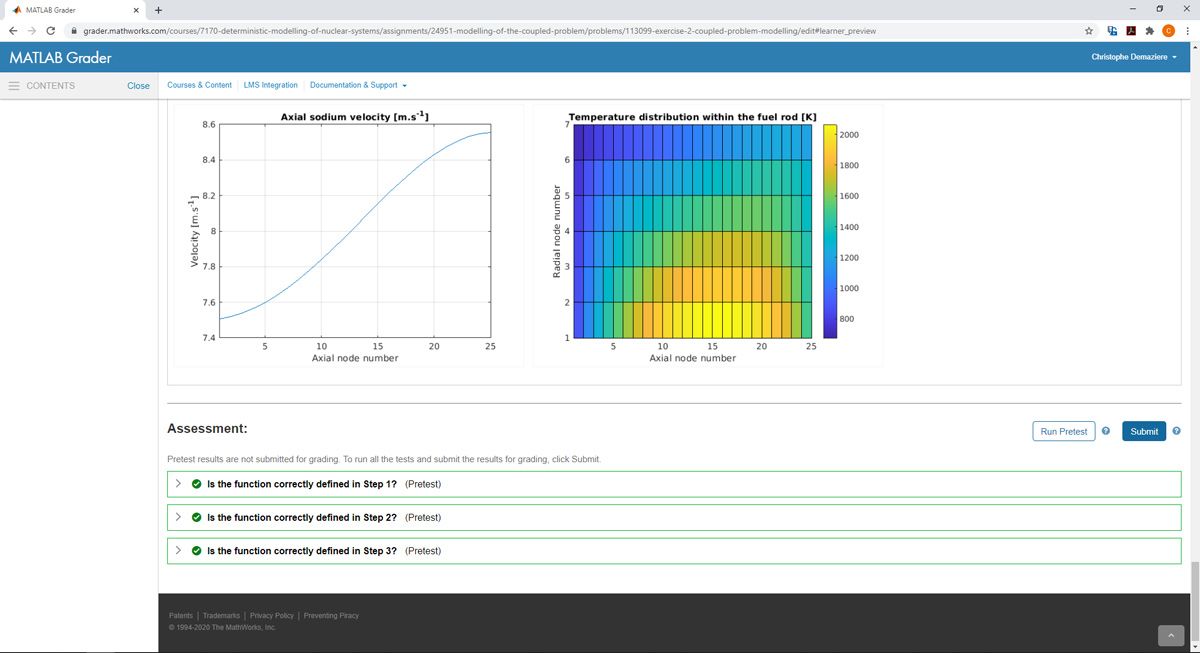This screenshot has height=653, width=1200.
Task: Select the Courses & Content menu item
Action: click(x=199, y=85)
